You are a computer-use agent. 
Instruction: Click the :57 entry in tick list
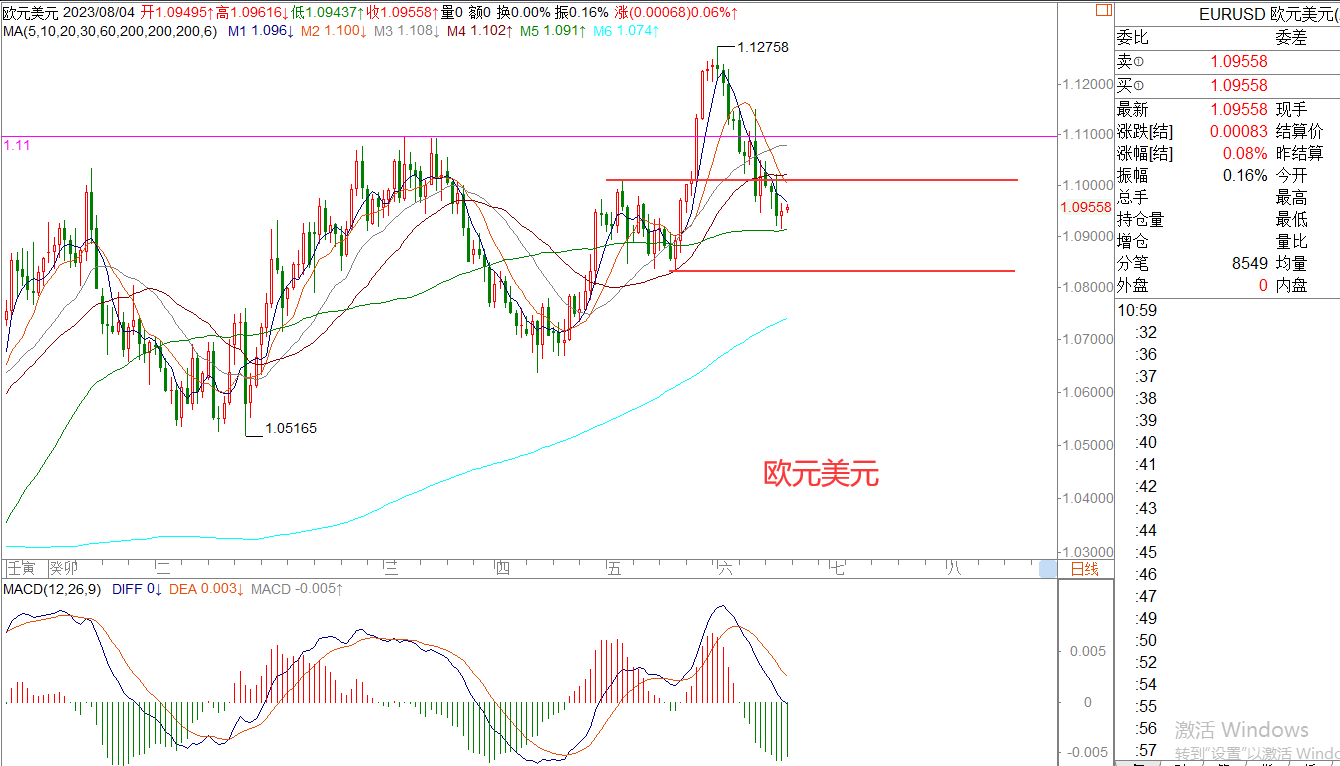[x=1146, y=750]
